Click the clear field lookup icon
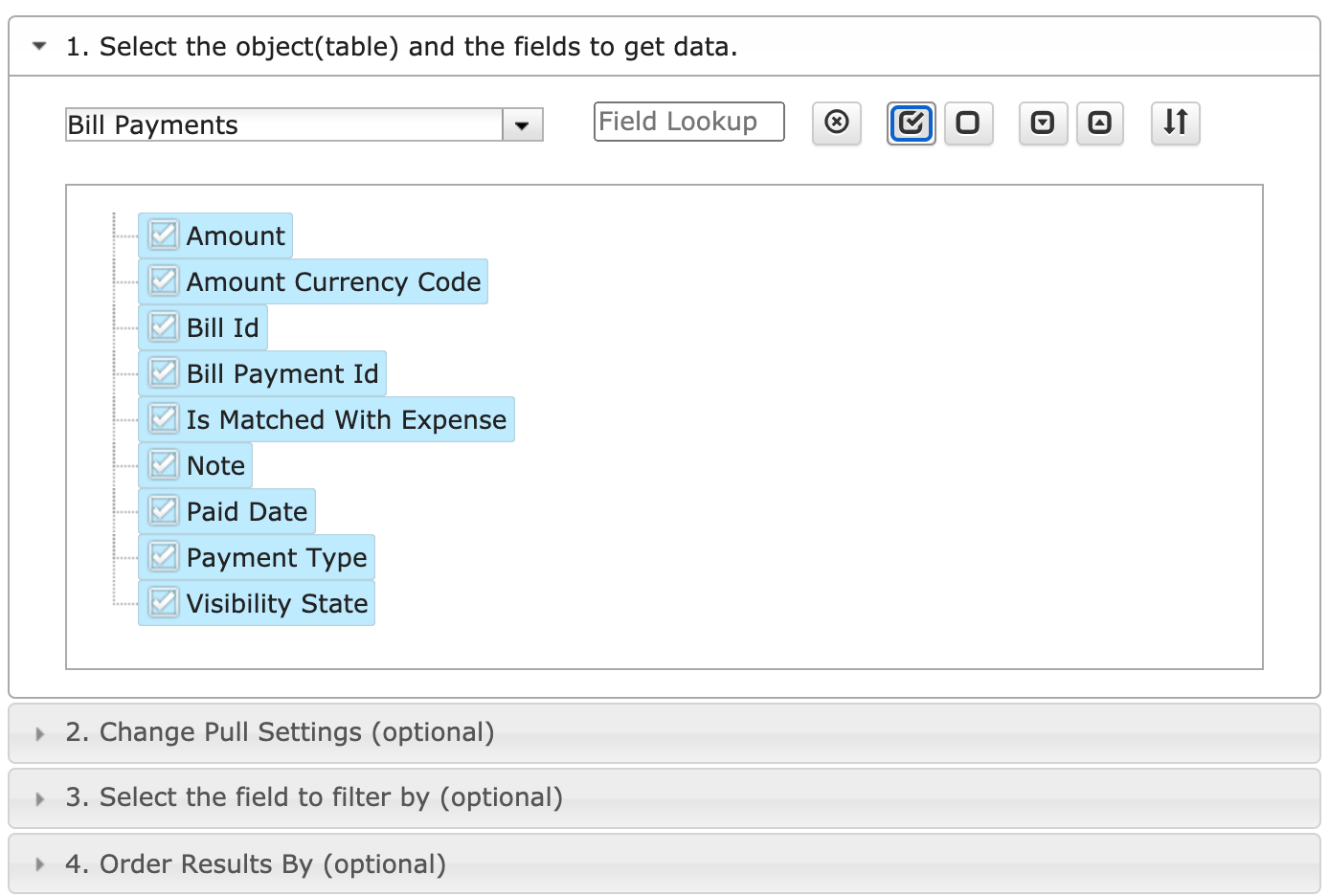The image size is (1329, 896). 836,123
